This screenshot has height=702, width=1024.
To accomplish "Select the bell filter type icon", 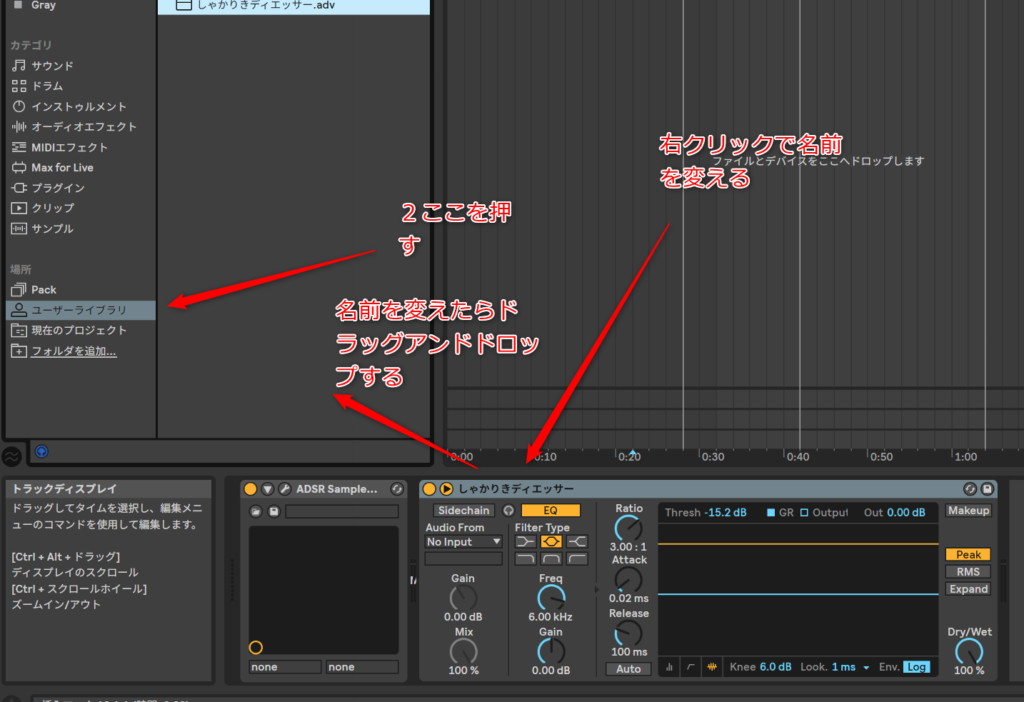I will 551,541.
